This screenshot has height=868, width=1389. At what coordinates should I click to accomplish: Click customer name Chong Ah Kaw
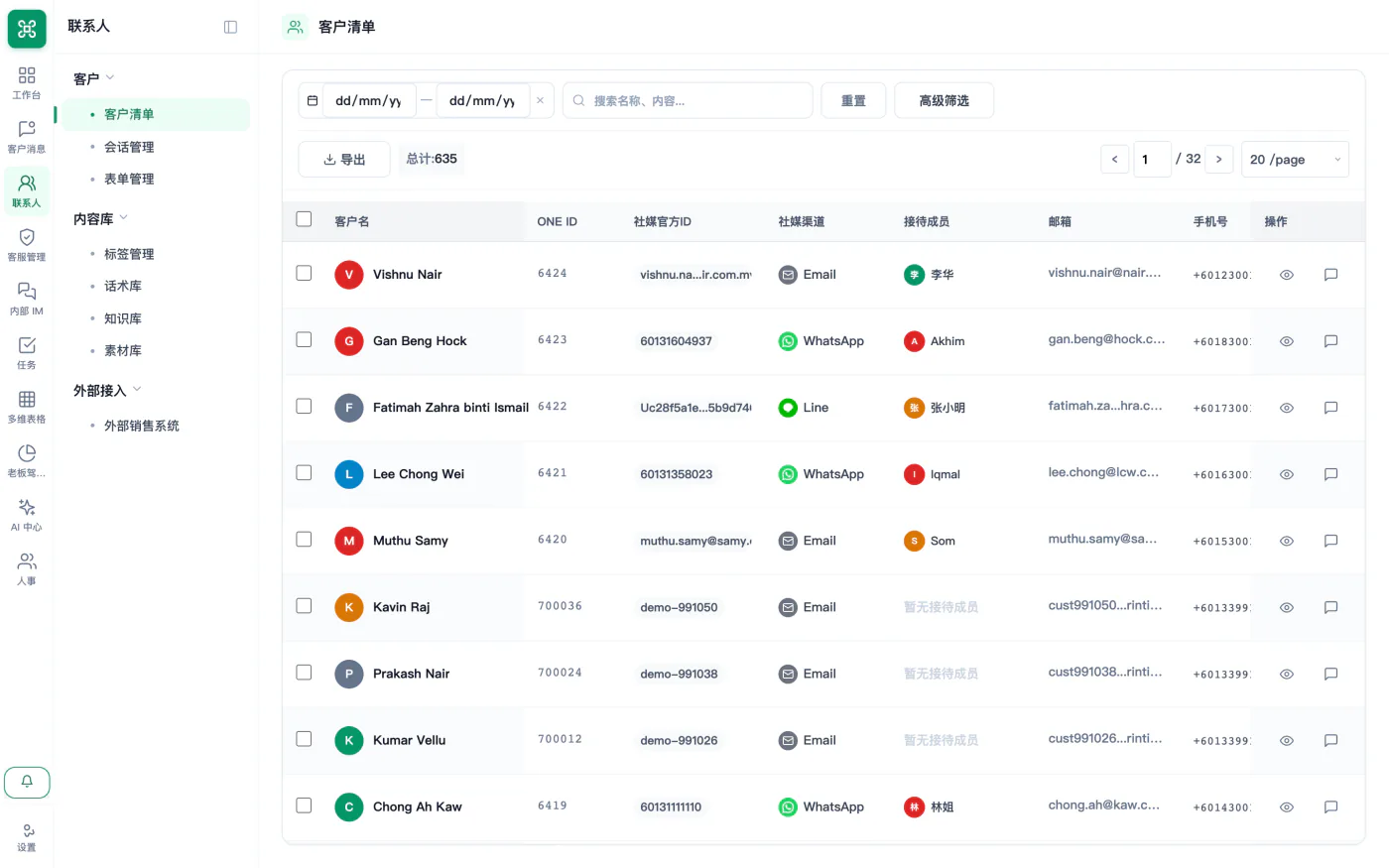coord(417,806)
